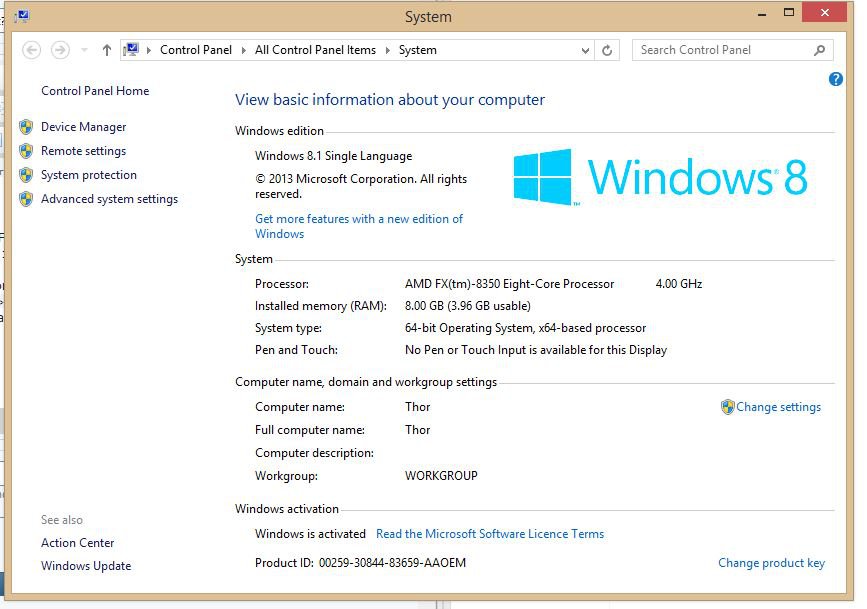The height and width of the screenshot is (609, 867).
Task: Click the Forward navigation arrow
Action: [x=60, y=50]
